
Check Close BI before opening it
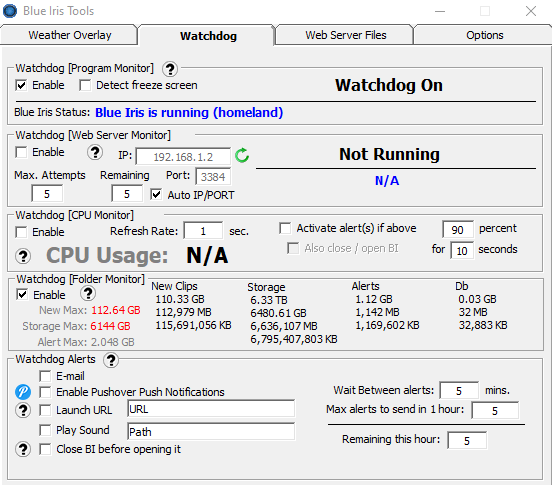coord(45,449)
